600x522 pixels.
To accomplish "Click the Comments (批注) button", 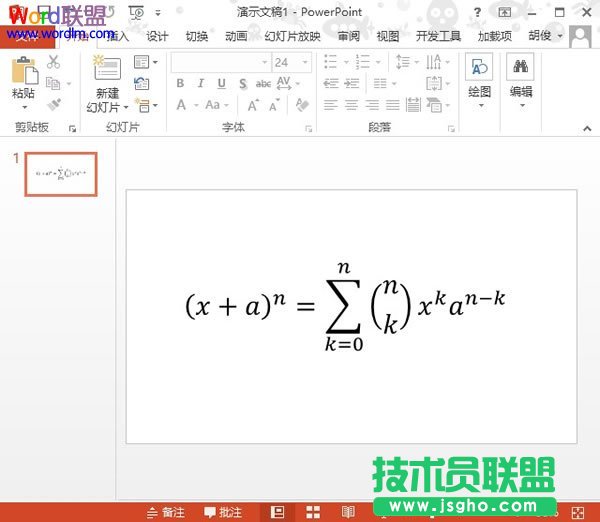I will (x=223, y=512).
